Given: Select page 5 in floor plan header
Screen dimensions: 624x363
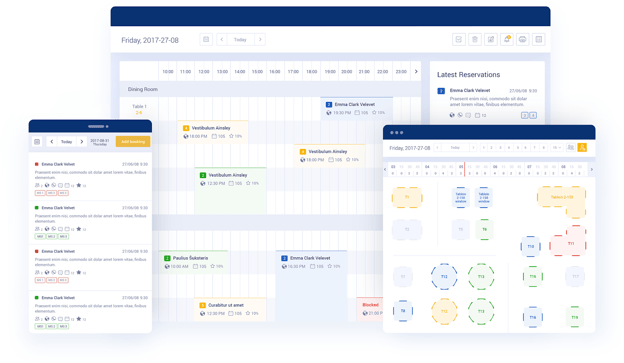Looking at the screenshot, I should click(x=517, y=148).
